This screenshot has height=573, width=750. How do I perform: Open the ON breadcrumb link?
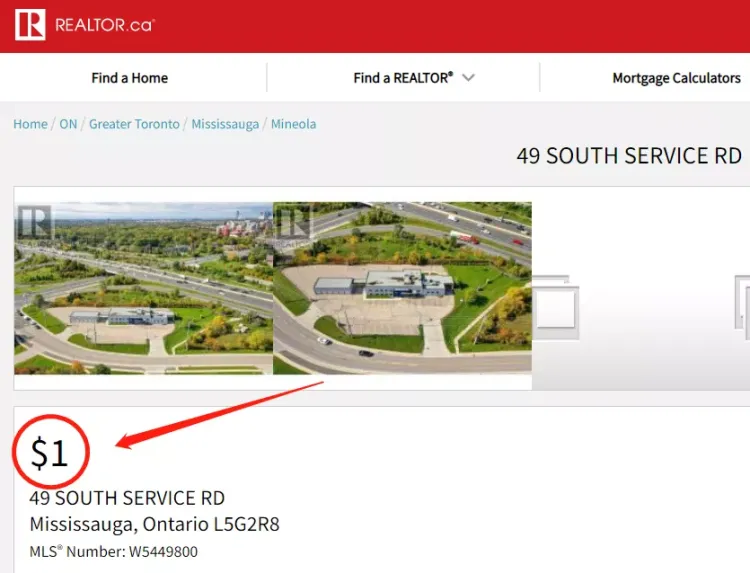68,124
